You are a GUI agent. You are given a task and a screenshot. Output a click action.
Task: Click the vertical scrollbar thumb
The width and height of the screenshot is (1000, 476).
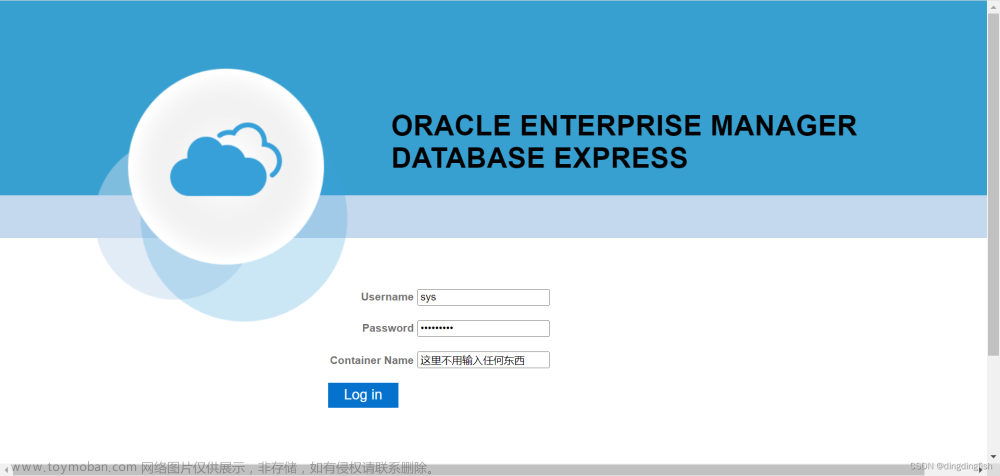(993, 184)
